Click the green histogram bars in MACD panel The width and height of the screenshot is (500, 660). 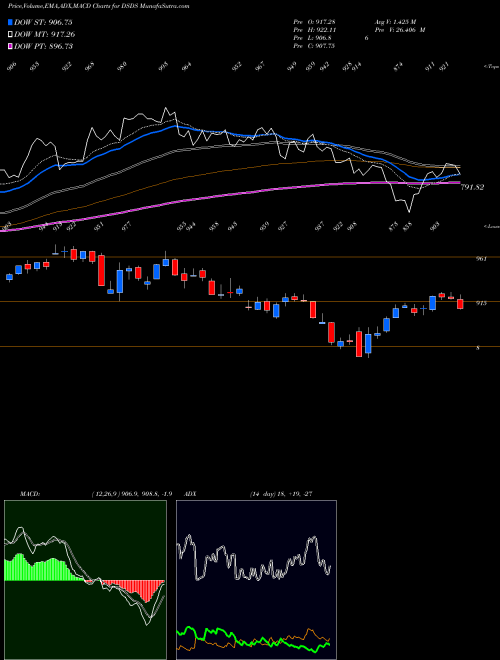coord(38,570)
